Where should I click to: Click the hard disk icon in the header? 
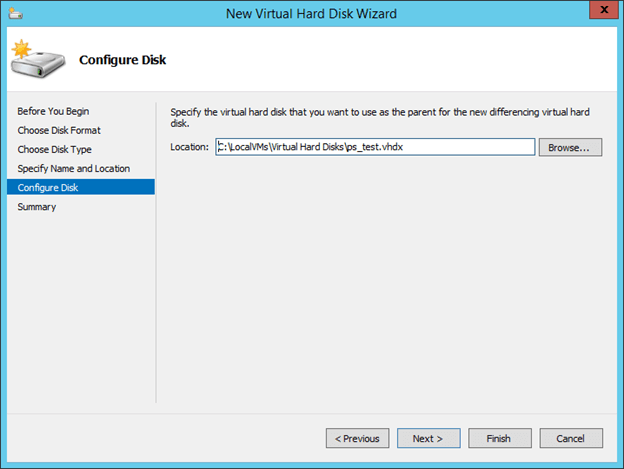(36, 60)
